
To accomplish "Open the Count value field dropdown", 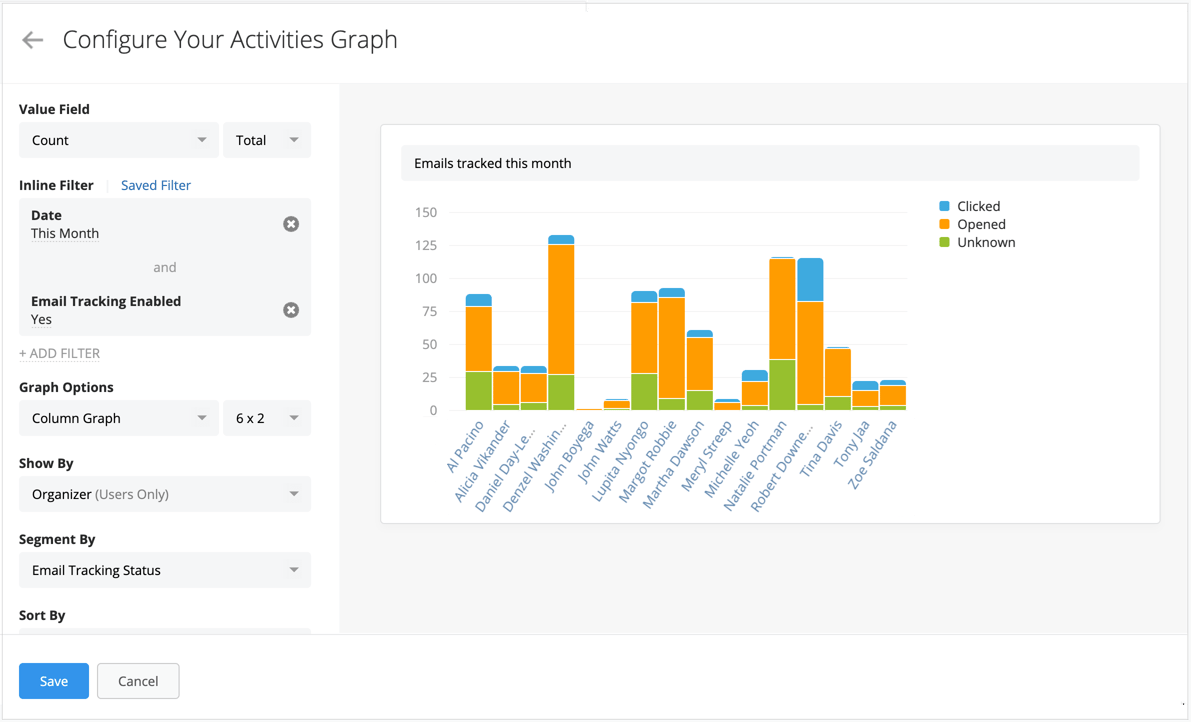I will point(118,140).
